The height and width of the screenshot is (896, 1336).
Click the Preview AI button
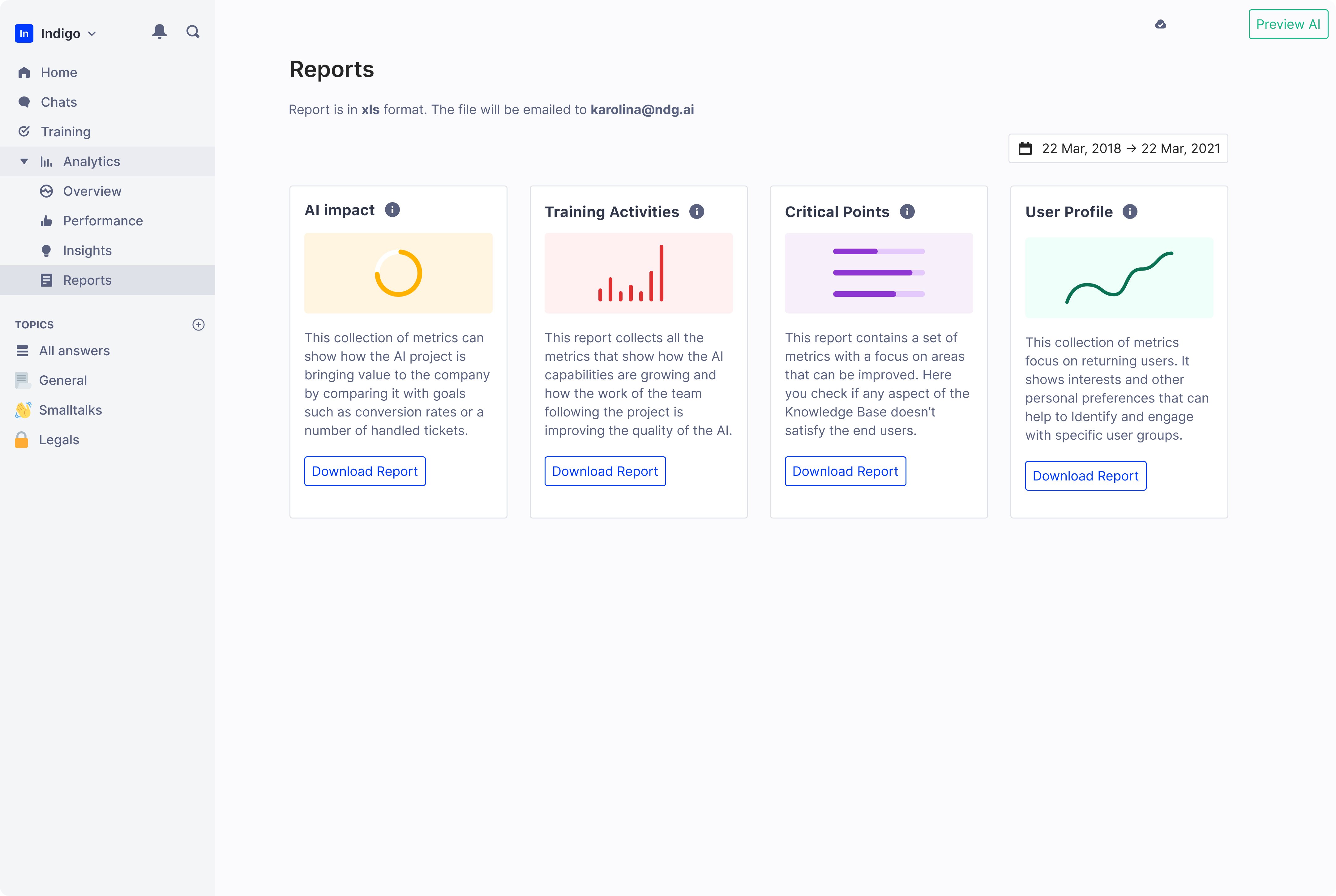[x=1287, y=24]
